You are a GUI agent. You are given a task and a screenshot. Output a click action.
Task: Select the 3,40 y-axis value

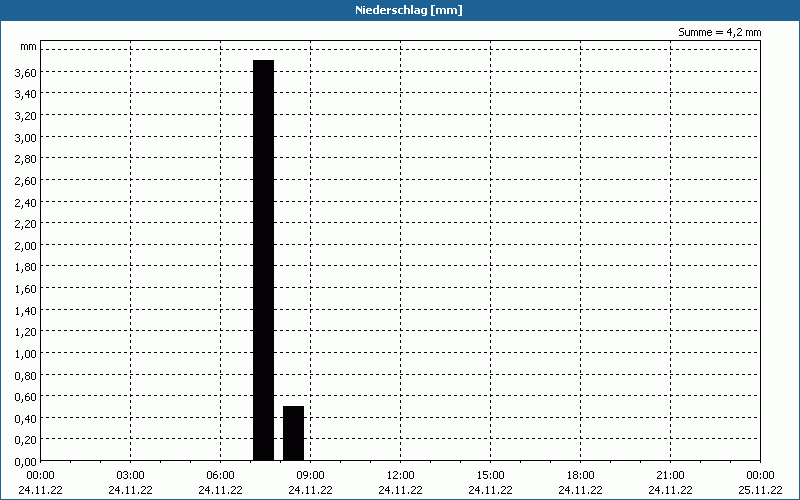pos(26,94)
